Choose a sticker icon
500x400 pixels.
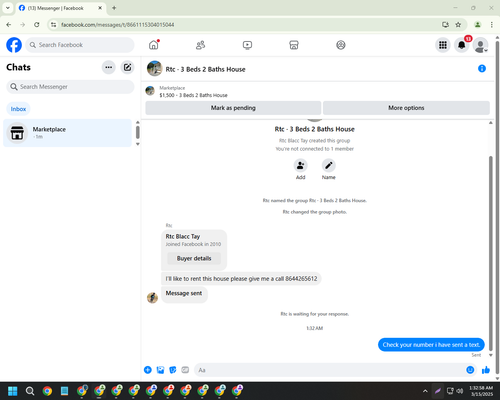(173, 370)
